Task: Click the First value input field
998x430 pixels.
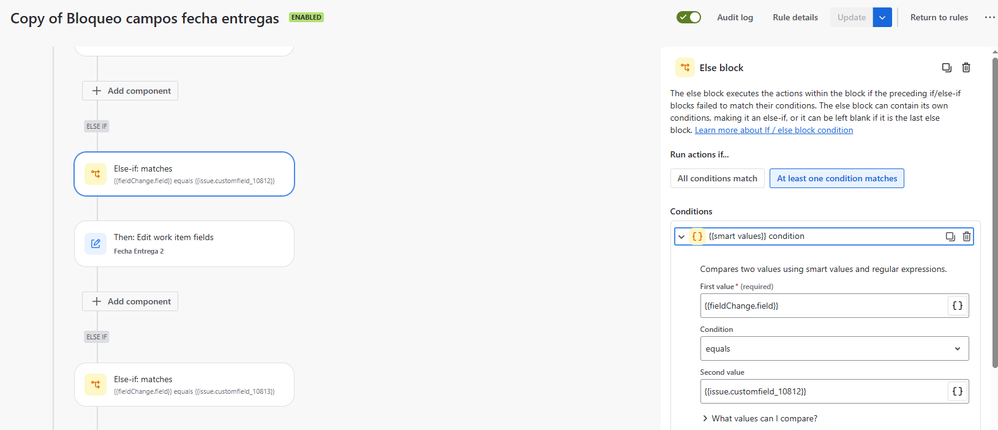Action: [x=823, y=305]
